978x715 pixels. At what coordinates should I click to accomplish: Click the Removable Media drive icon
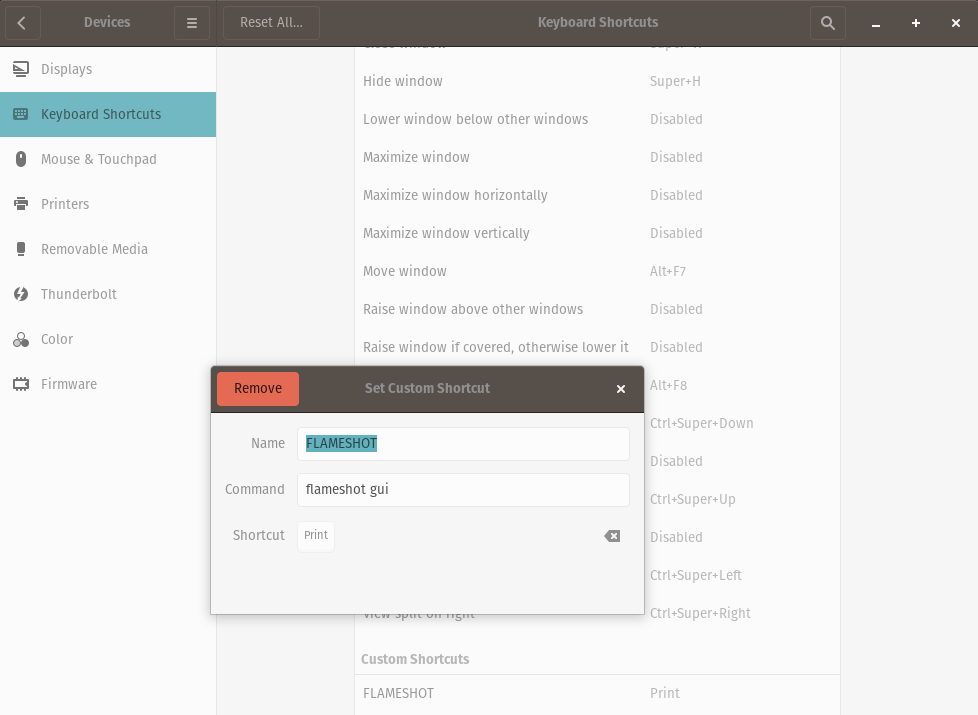click(21, 249)
